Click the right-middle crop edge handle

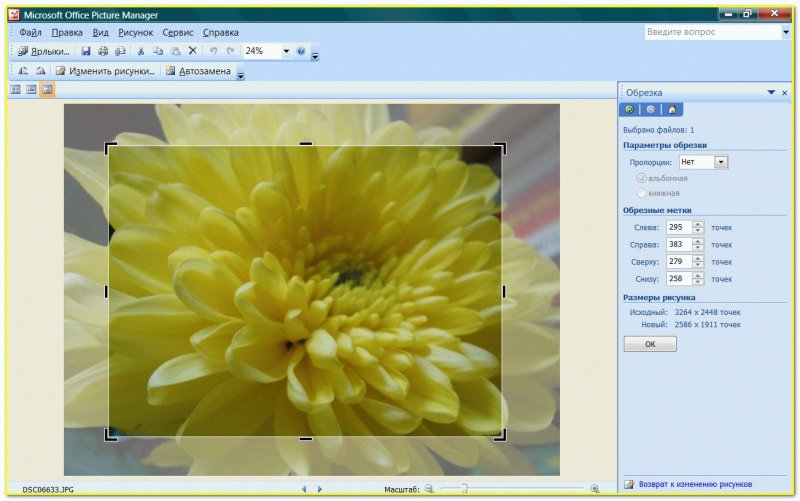[x=504, y=291]
